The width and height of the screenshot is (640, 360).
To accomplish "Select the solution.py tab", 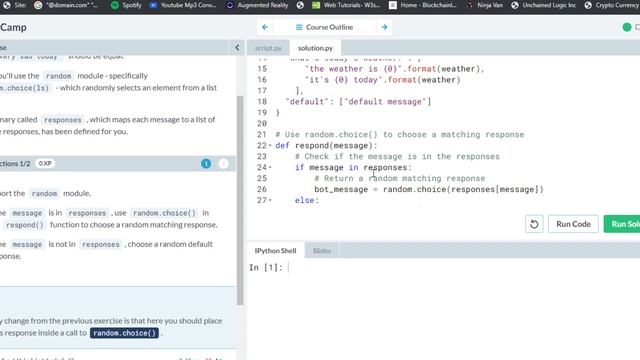I will click(315, 48).
